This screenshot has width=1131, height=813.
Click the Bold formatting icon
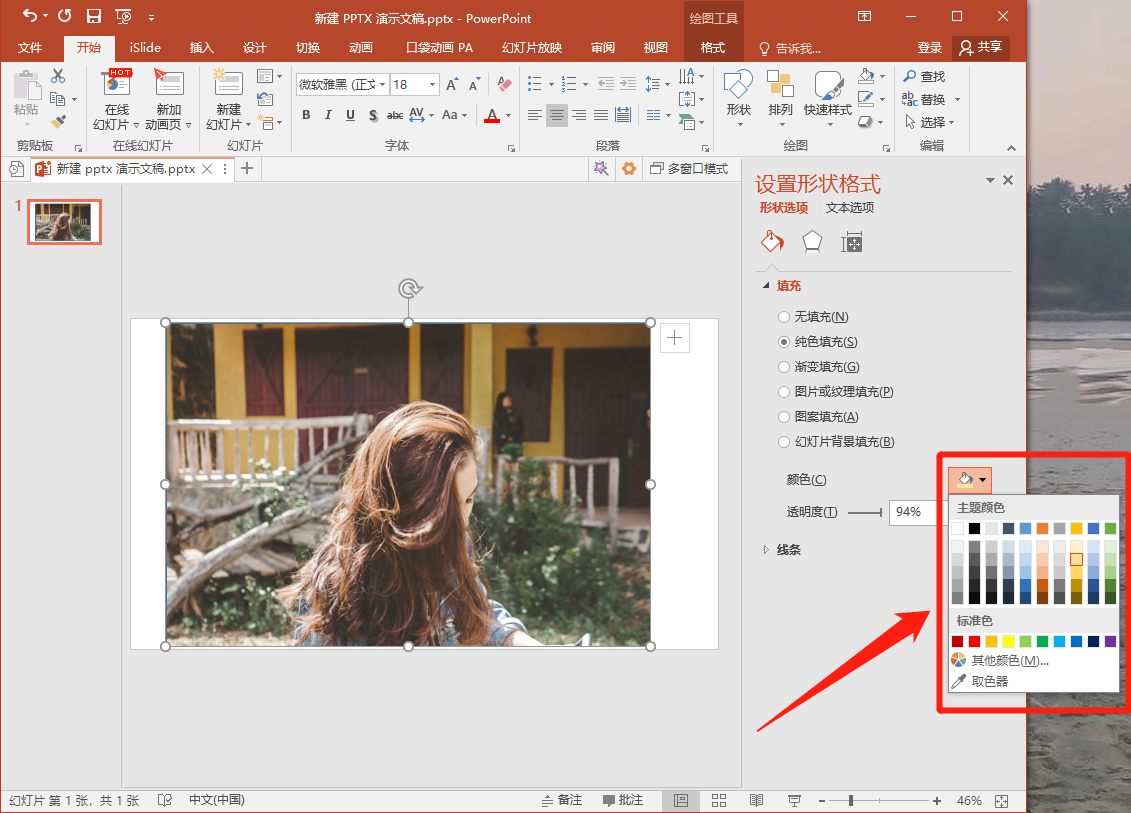coord(306,115)
